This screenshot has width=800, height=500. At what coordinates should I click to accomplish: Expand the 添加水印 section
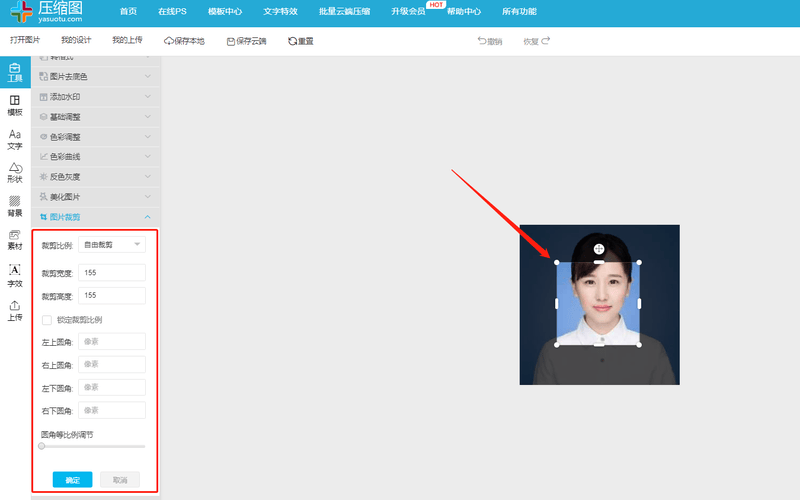pyautogui.click(x=96, y=96)
